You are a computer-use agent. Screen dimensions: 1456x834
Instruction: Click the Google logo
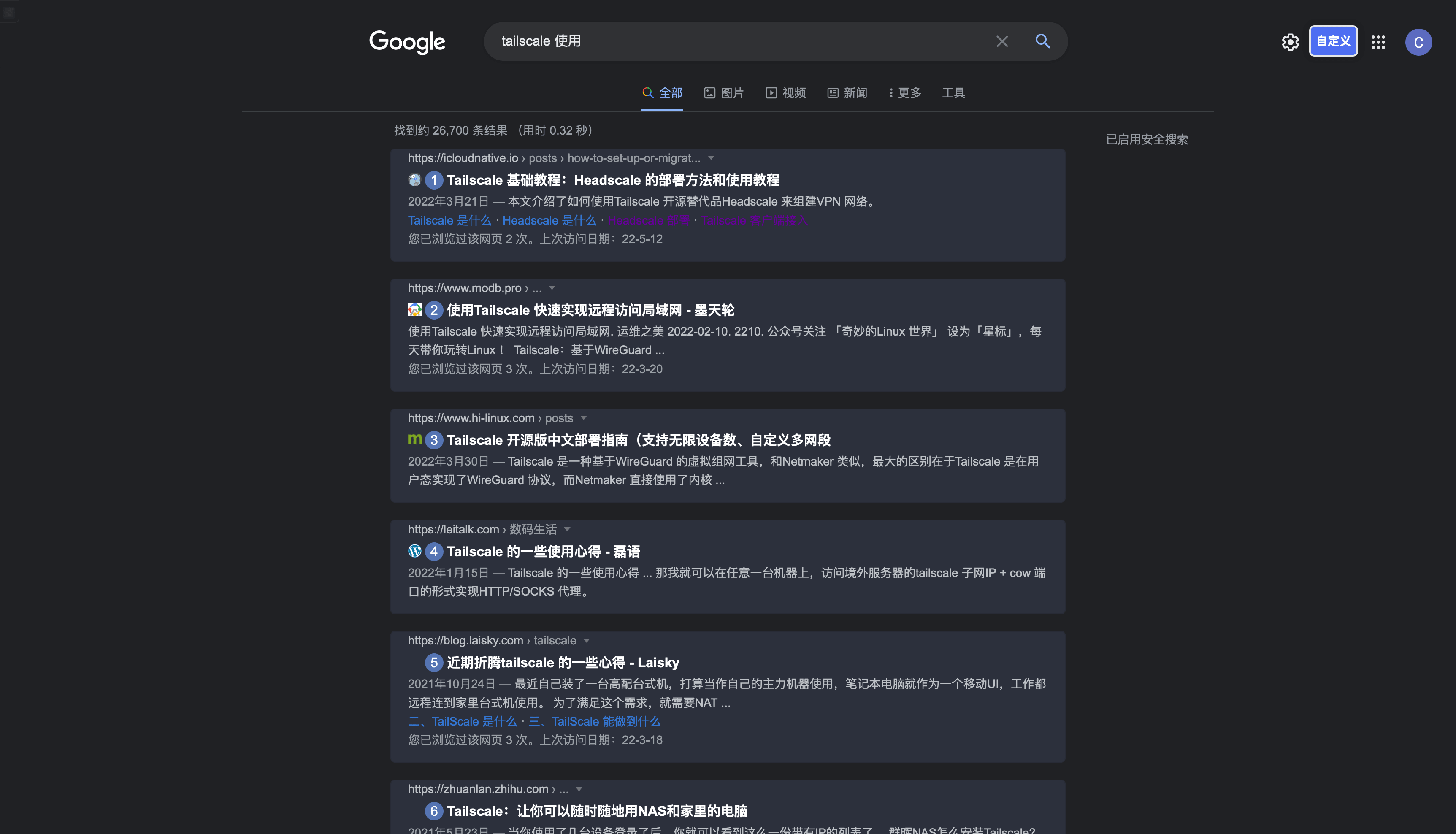coord(407,42)
